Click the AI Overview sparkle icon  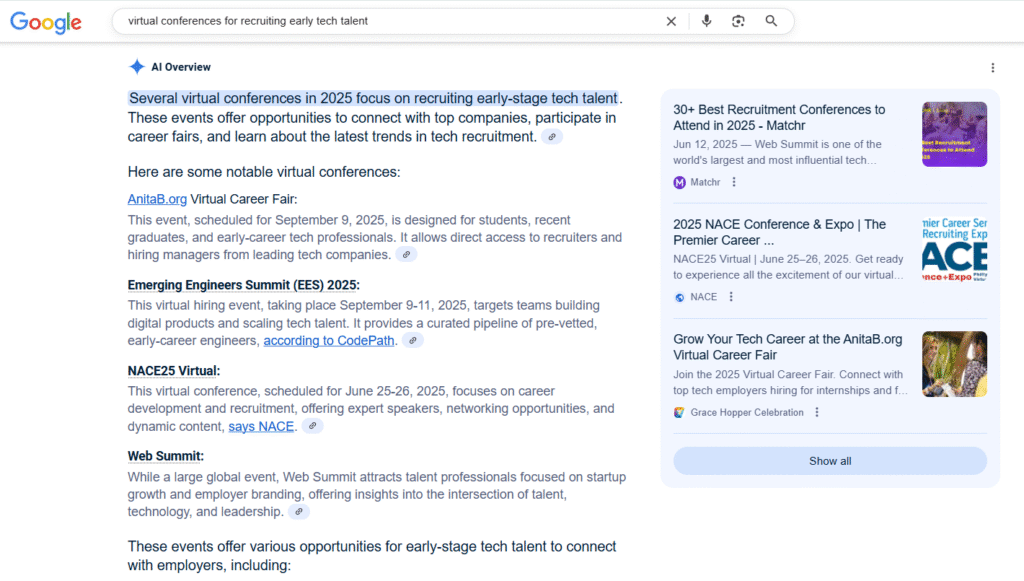(x=137, y=66)
